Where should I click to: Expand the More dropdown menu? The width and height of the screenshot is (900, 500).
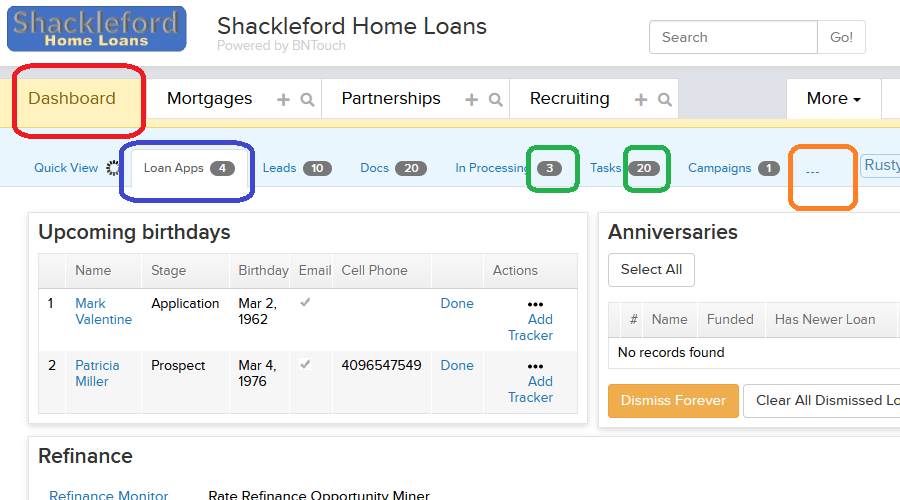(833, 99)
